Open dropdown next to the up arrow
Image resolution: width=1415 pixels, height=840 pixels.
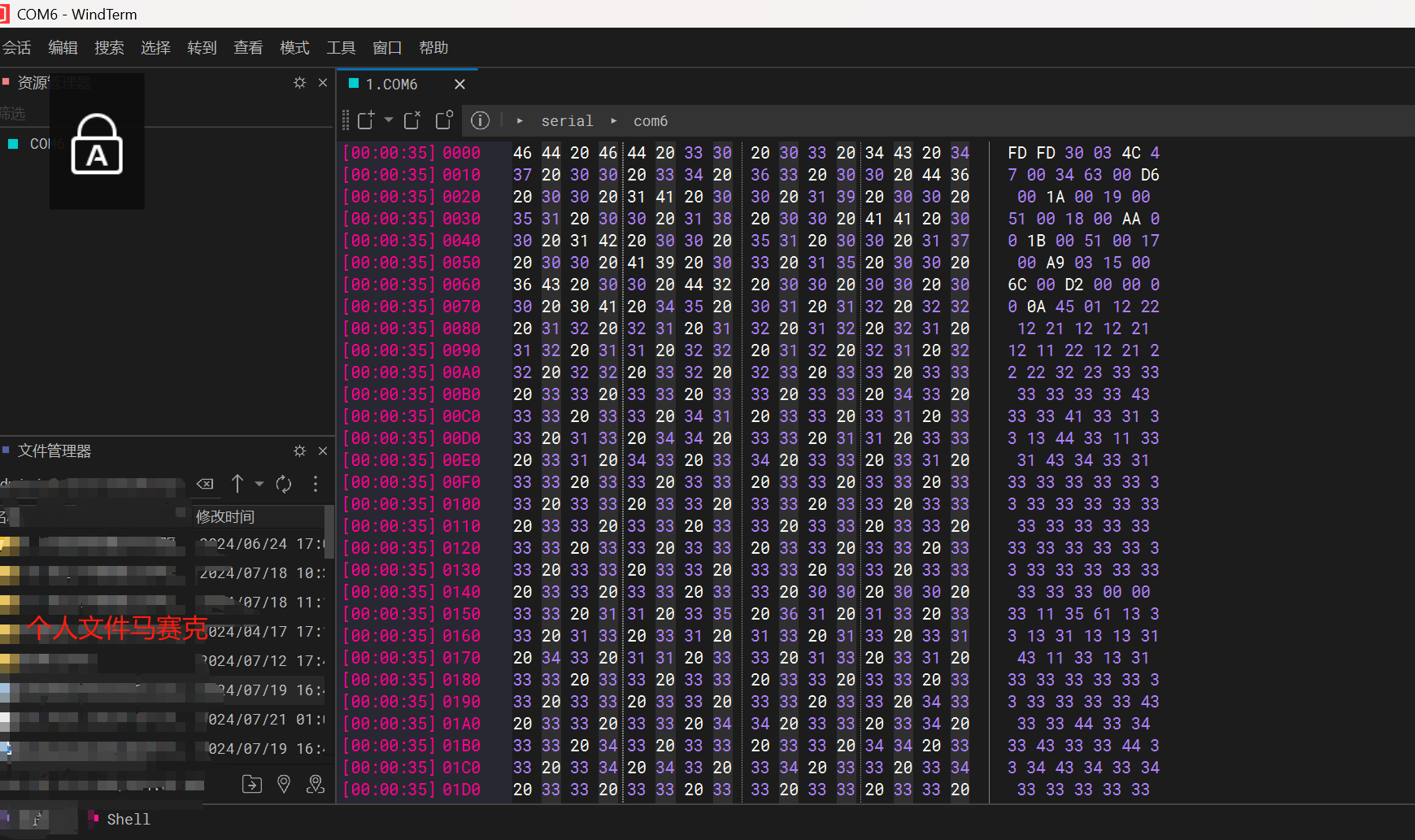click(x=259, y=485)
